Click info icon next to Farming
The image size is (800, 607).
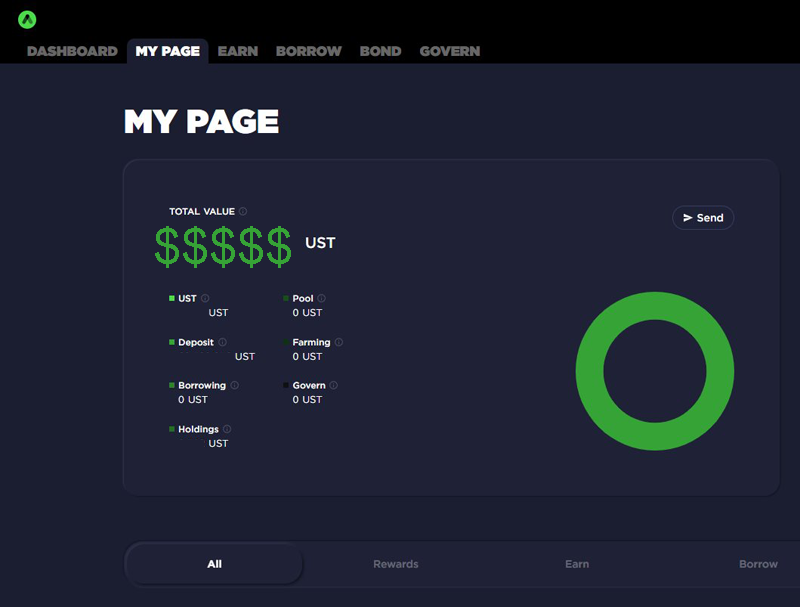coord(339,342)
